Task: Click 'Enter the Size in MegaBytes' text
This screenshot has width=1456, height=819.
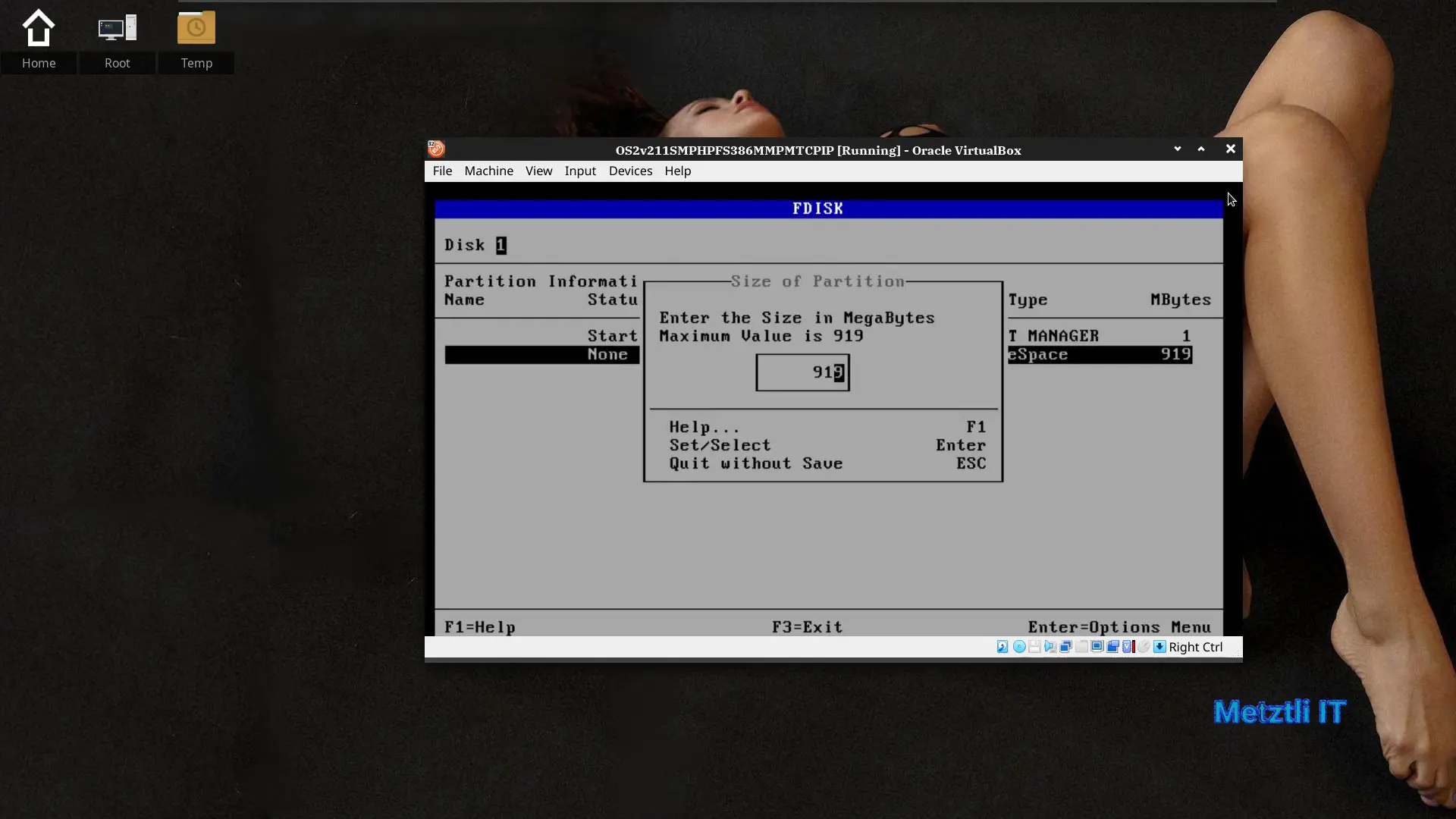Action: coord(797,318)
